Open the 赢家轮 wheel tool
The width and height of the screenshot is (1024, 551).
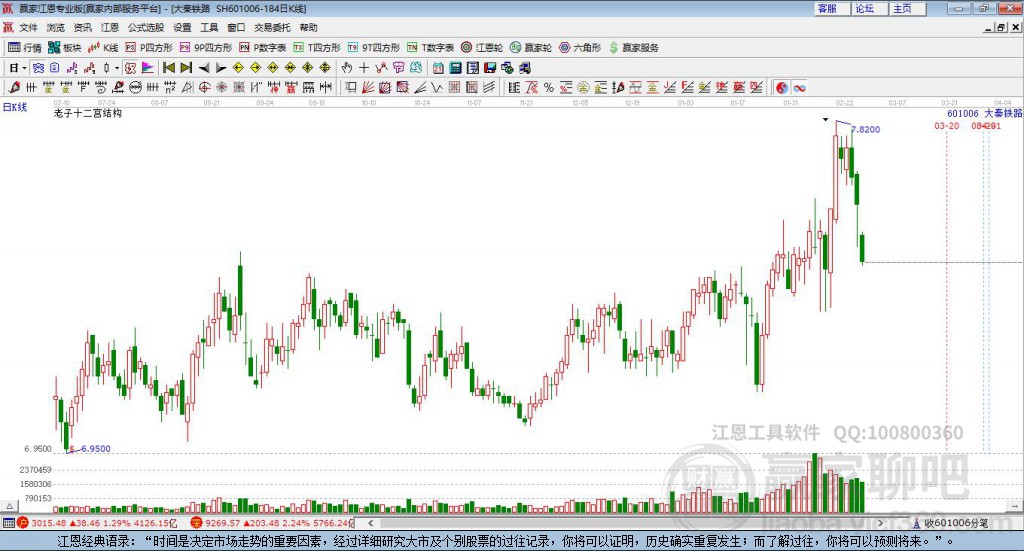pyautogui.click(x=531, y=48)
